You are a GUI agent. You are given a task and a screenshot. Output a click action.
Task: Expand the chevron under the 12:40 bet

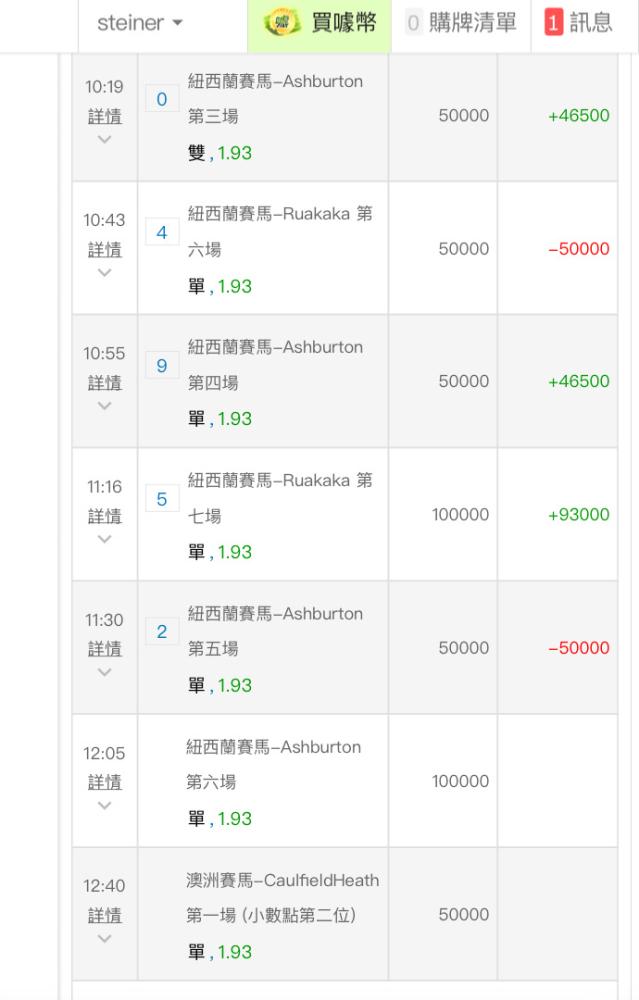(x=105, y=938)
